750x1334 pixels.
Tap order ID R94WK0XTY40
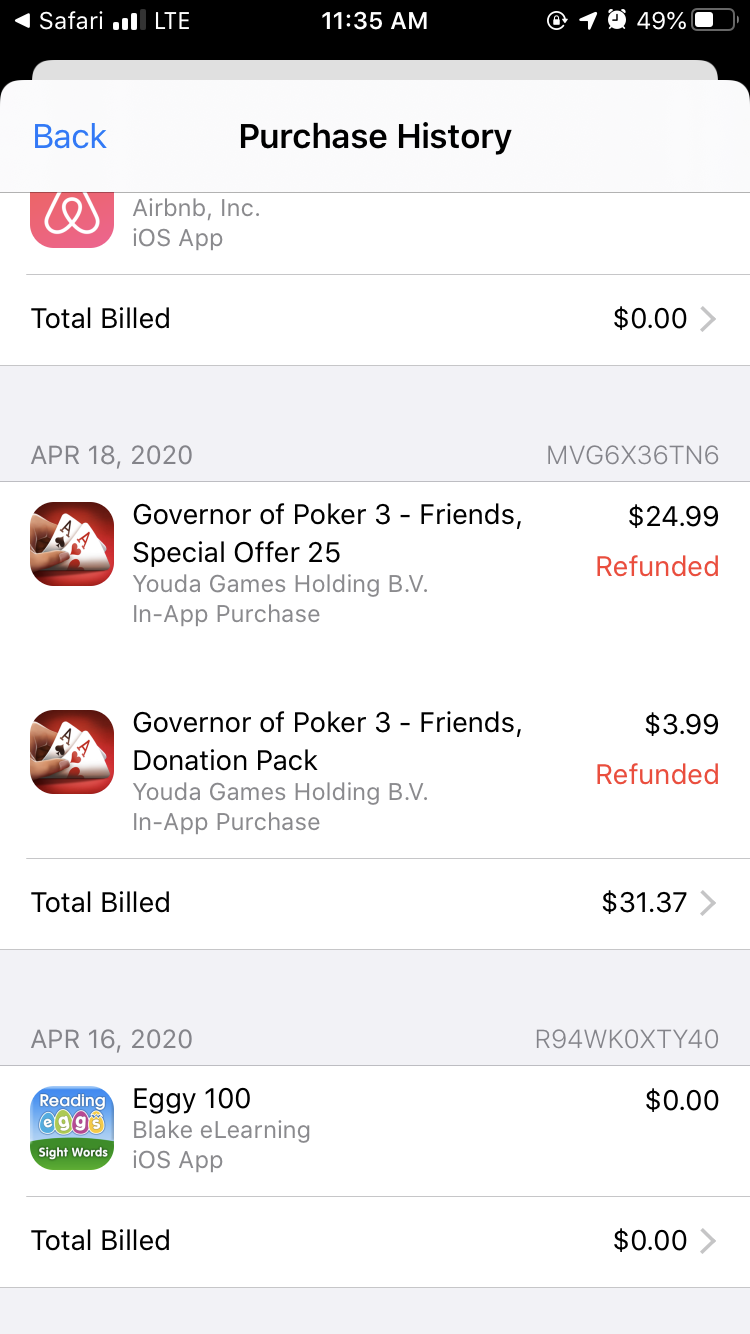click(x=626, y=1039)
